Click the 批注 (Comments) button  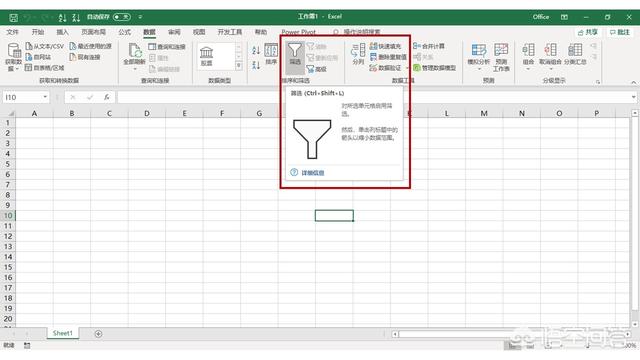tap(620, 32)
